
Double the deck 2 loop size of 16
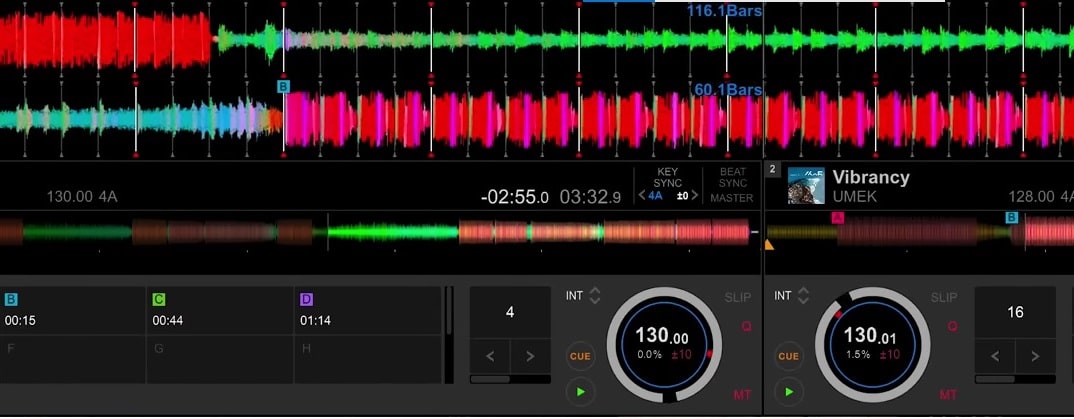click(1035, 356)
